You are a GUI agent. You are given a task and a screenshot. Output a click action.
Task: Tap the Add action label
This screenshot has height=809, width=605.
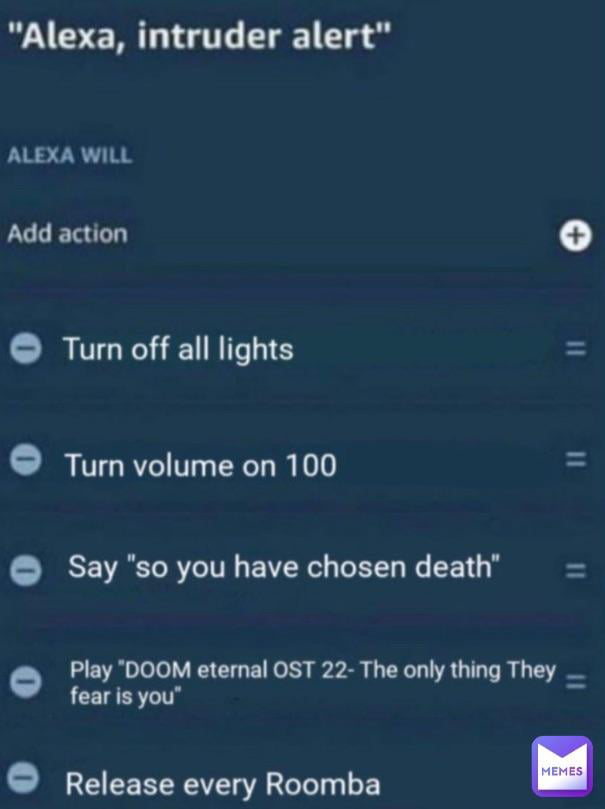click(68, 234)
